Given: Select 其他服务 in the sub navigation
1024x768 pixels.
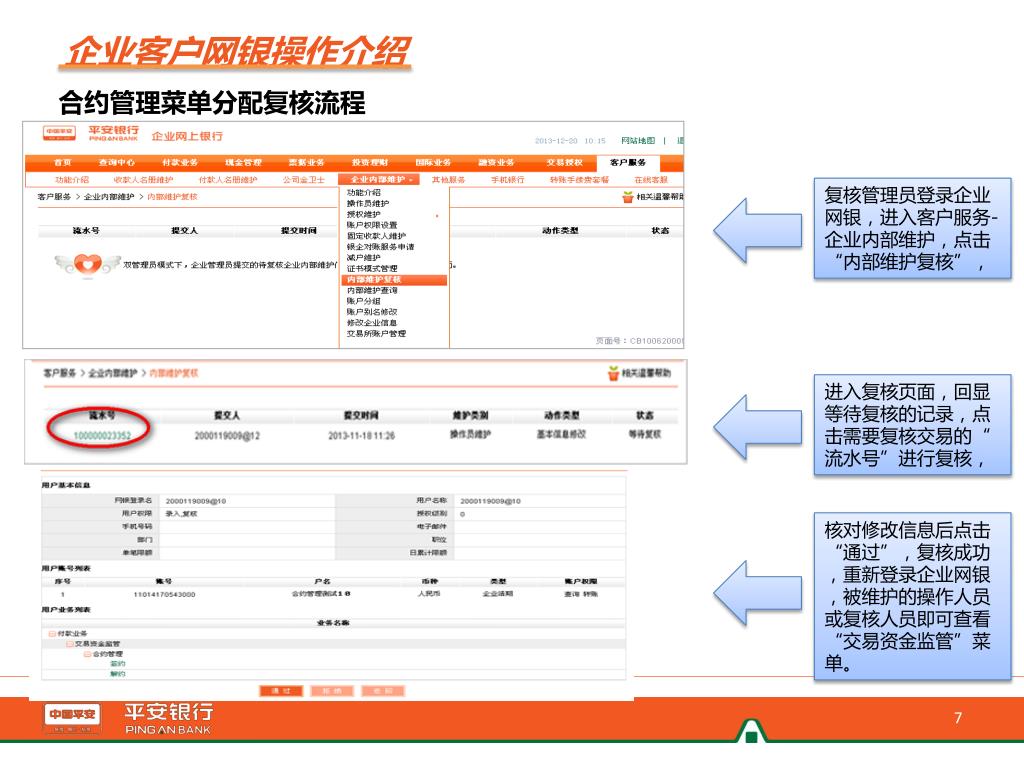Looking at the screenshot, I should tap(449, 180).
